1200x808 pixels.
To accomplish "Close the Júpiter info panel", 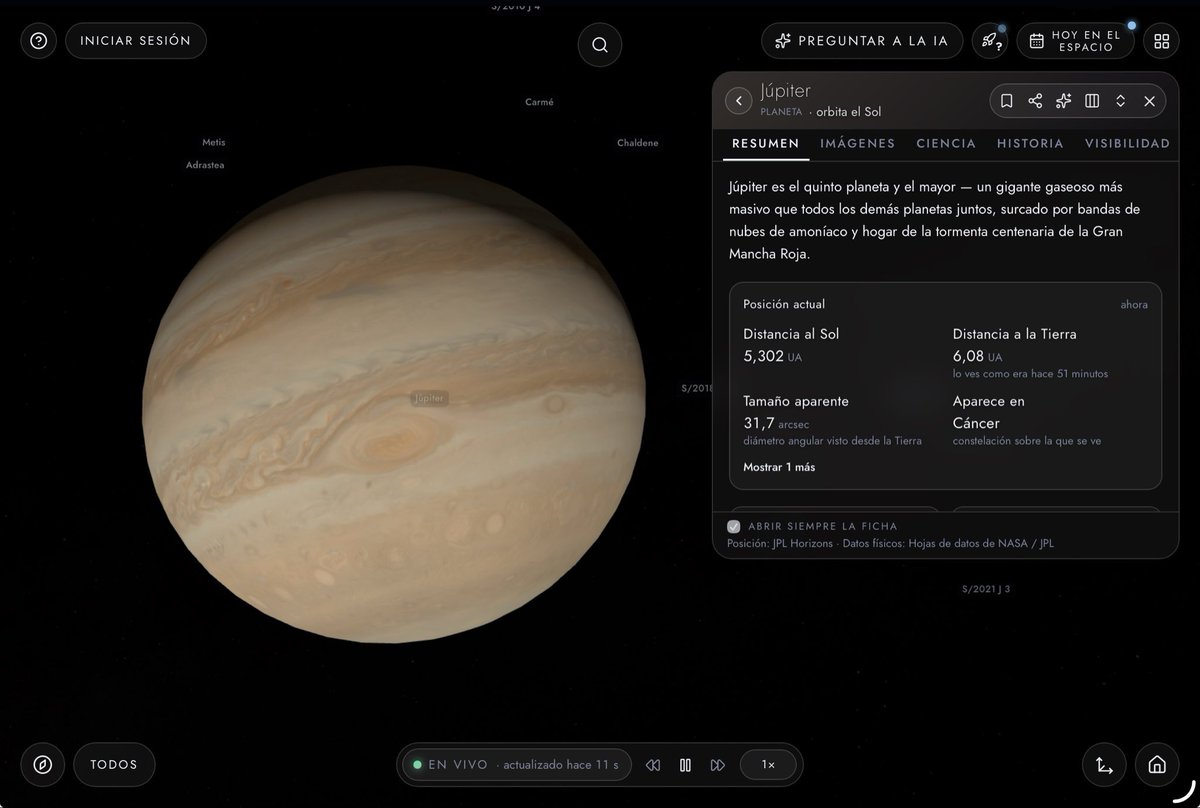I will pyautogui.click(x=1149, y=101).
